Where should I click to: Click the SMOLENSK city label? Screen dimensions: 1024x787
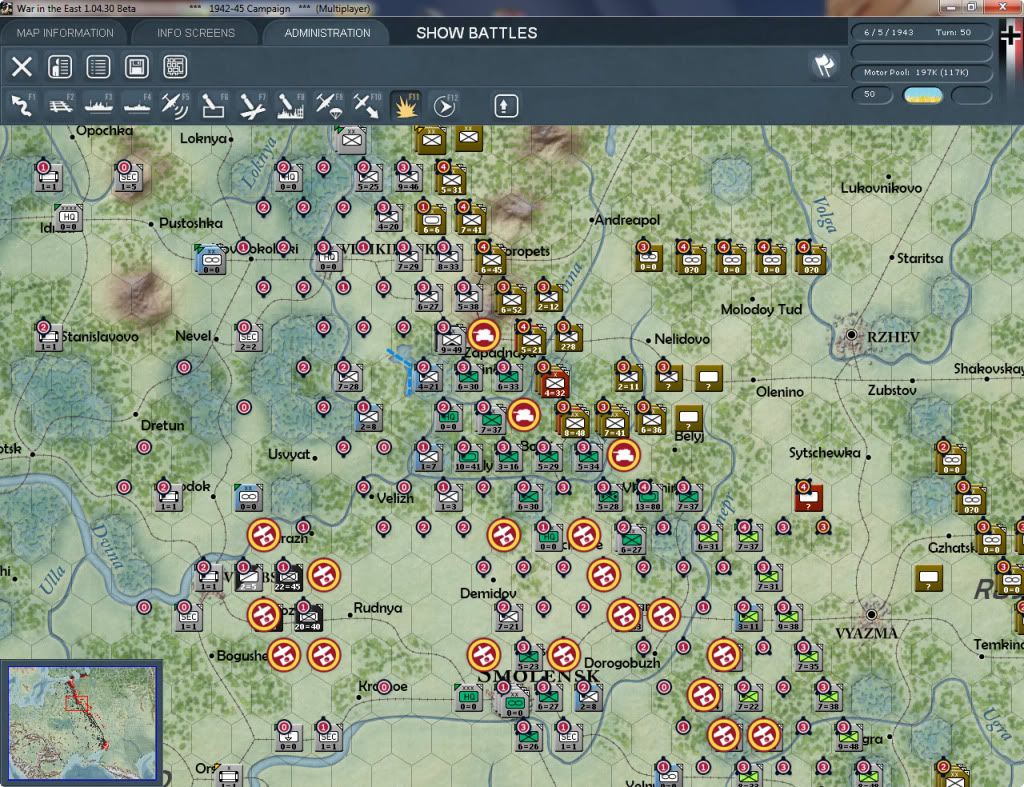(x=538, y=677)
